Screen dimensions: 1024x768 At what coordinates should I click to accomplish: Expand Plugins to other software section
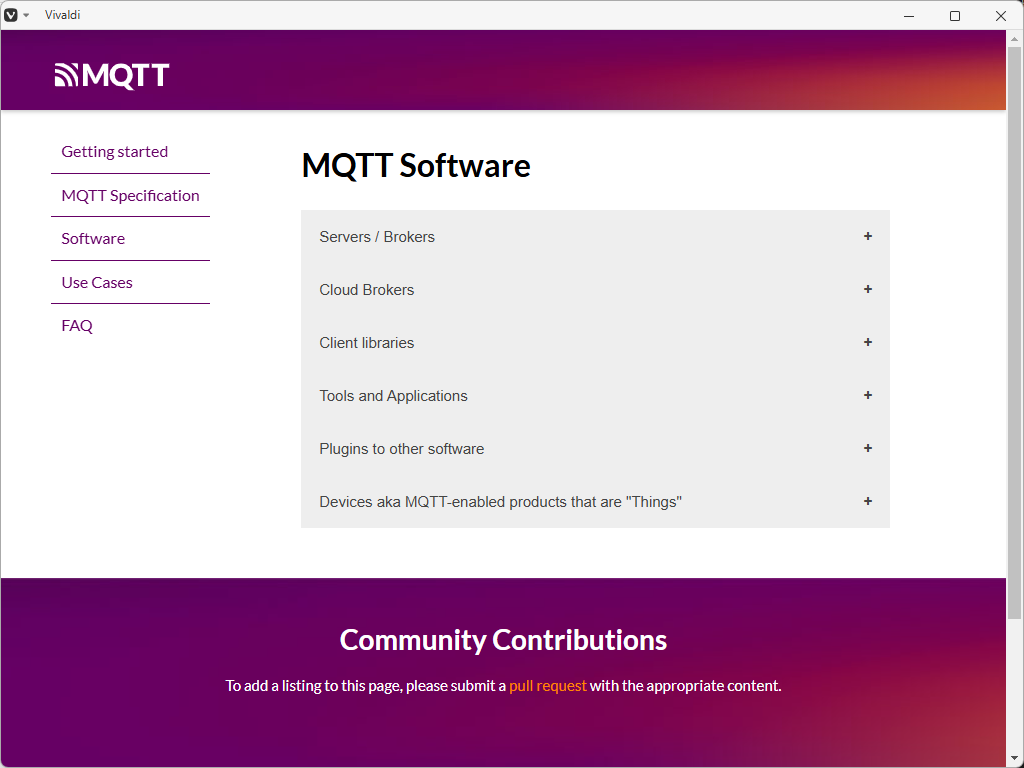tap(595, 448)
